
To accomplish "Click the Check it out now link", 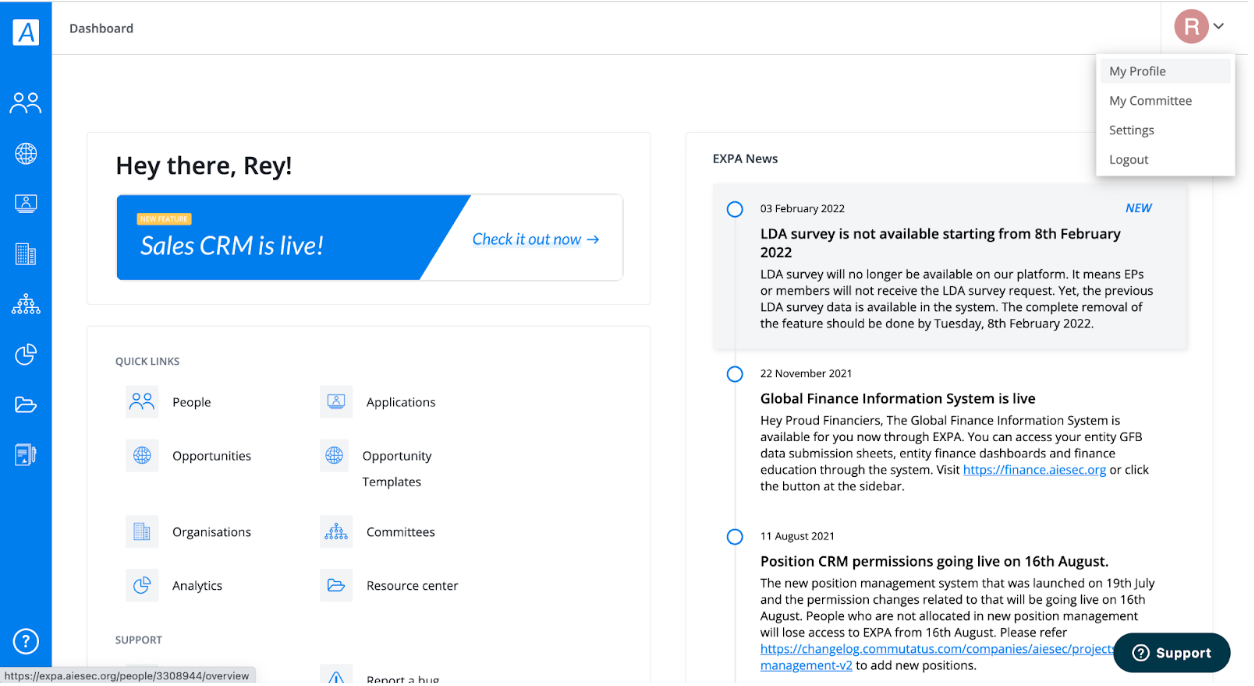I will point(536,239).
